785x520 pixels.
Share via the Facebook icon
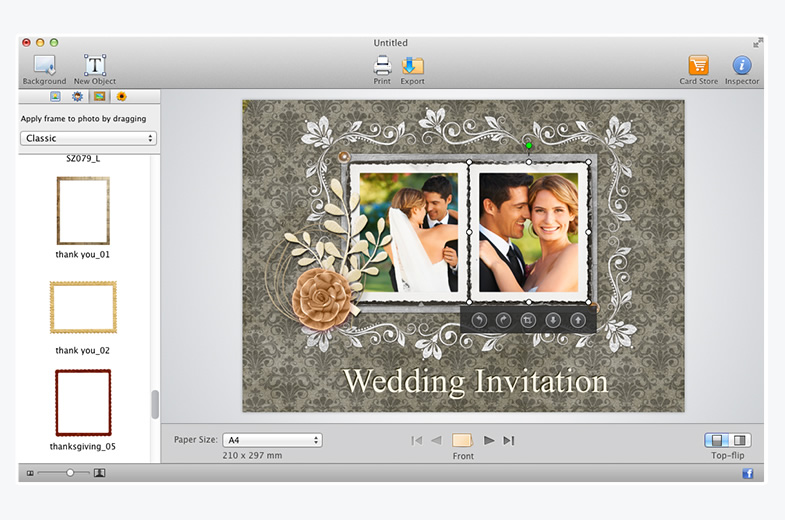point(747,473)
